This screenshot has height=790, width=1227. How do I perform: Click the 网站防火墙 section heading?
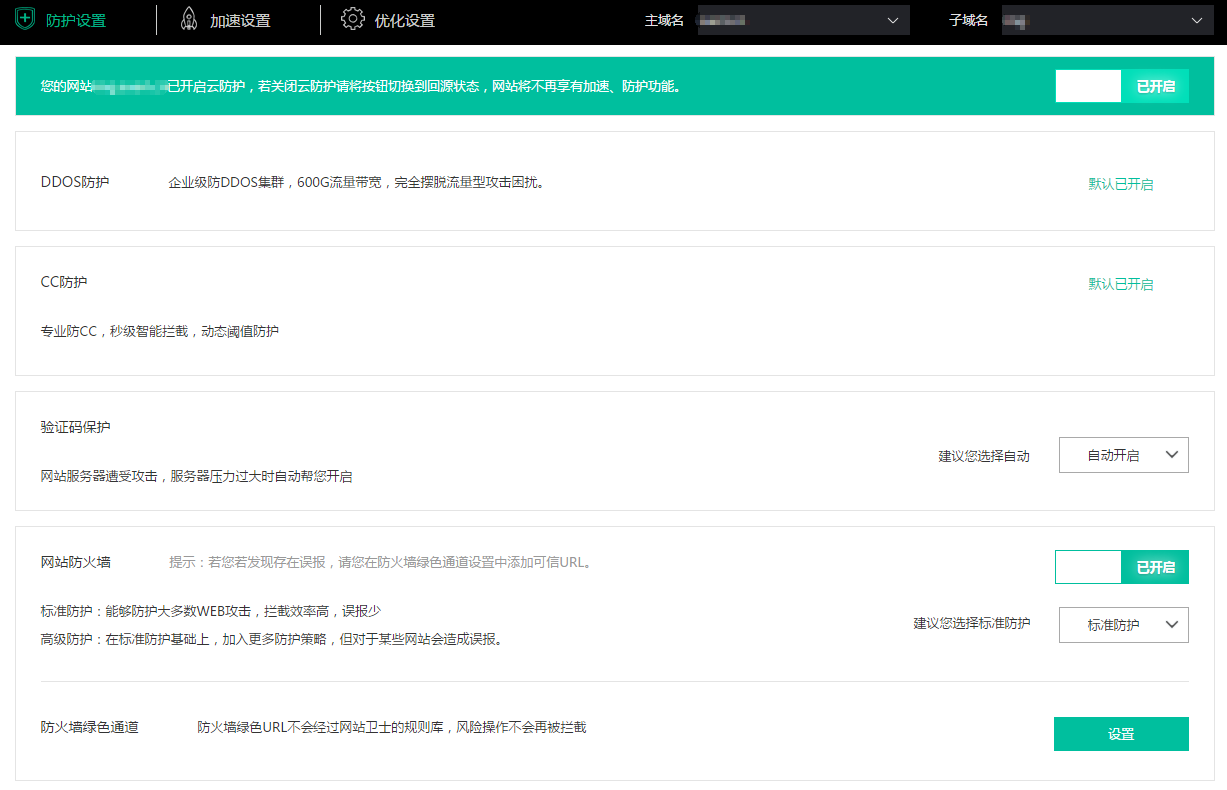76,563
